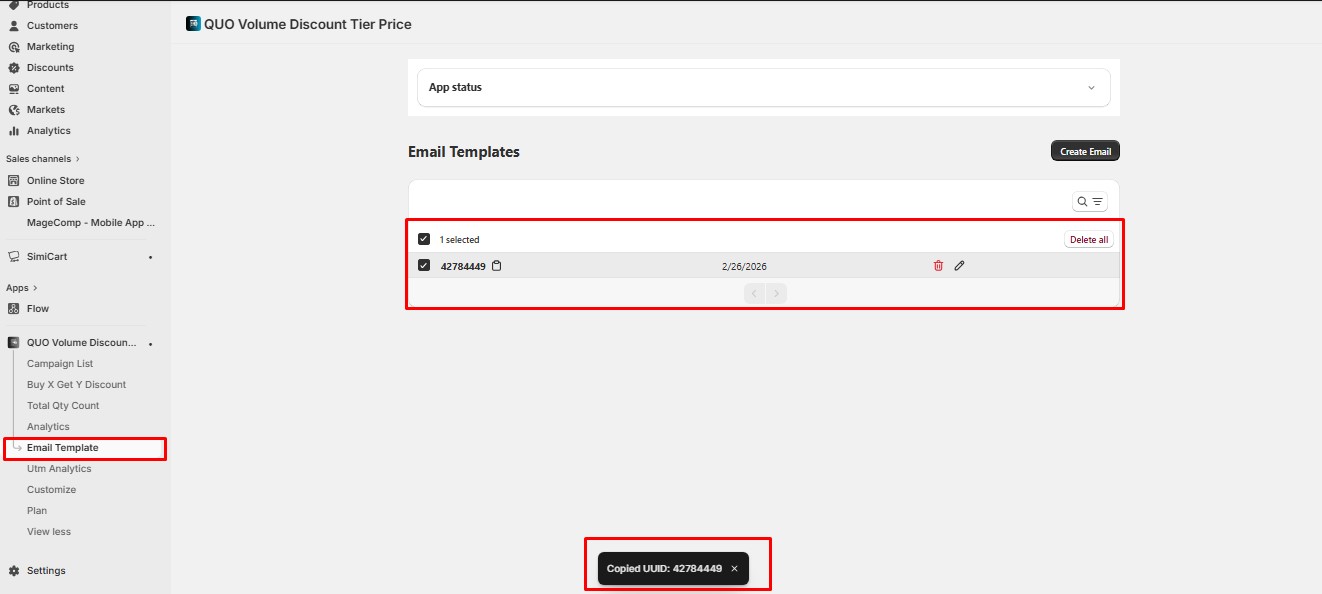Click the red trash delete icon
Image resolution: width=1322 pixels, height=594 pixels.
(938, 266)
